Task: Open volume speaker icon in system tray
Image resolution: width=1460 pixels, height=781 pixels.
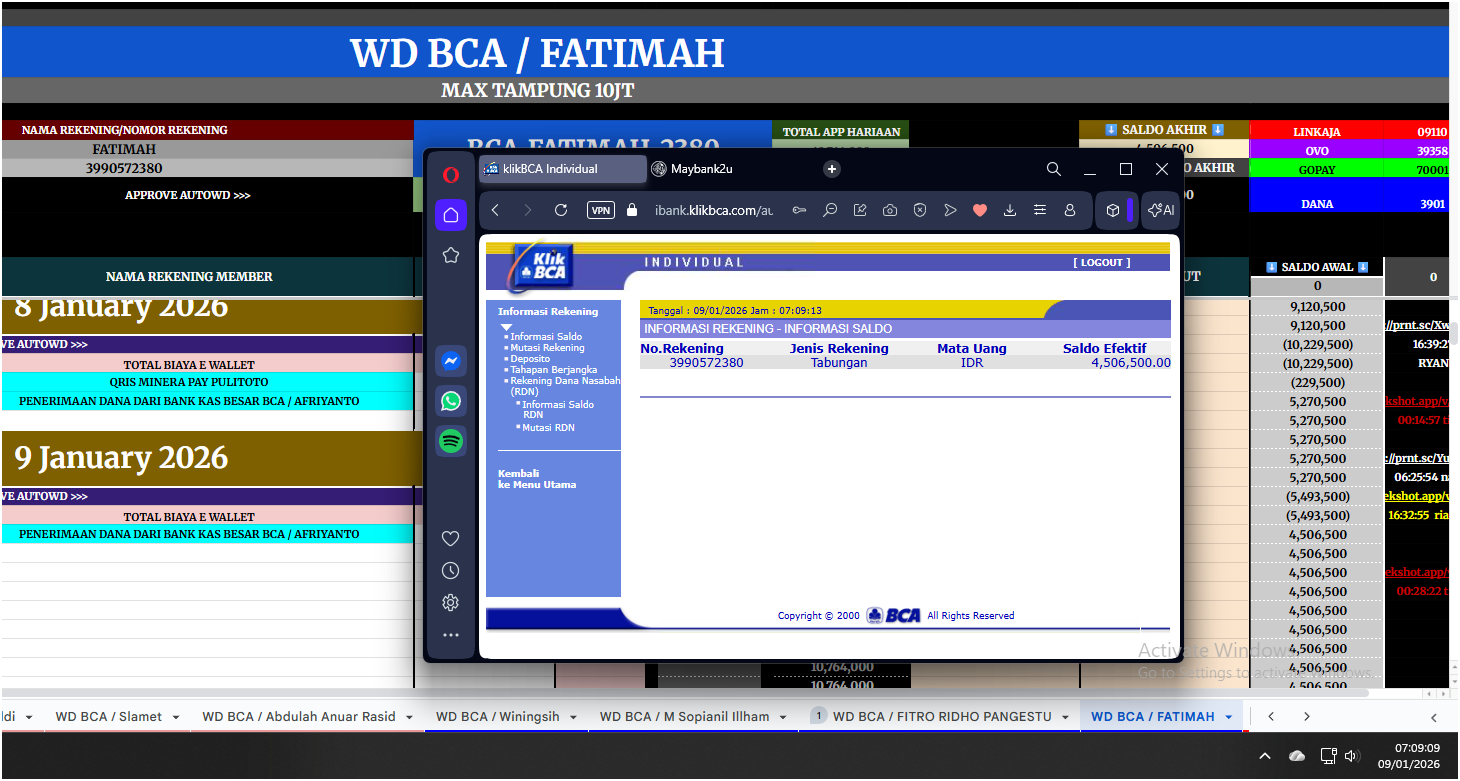Action: click(x=1353, y=756)
